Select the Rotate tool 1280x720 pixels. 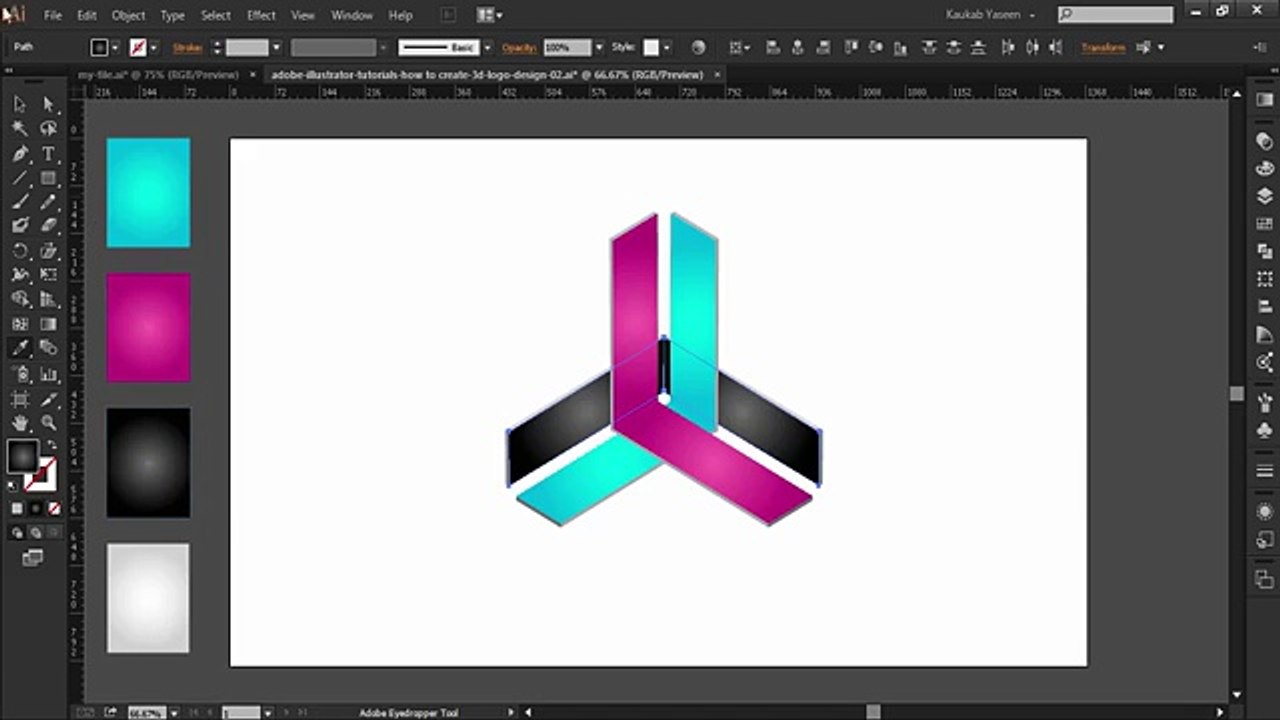coord(20,251)
